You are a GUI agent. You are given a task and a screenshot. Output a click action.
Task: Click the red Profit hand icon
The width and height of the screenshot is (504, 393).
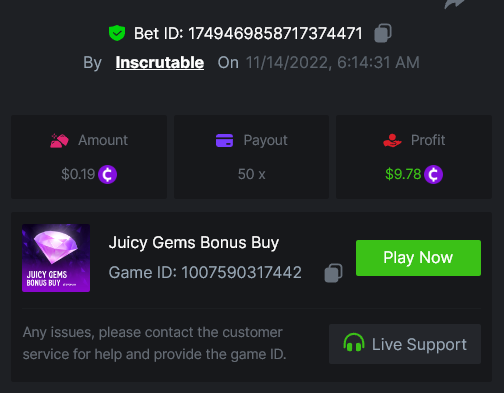[392, 140]
